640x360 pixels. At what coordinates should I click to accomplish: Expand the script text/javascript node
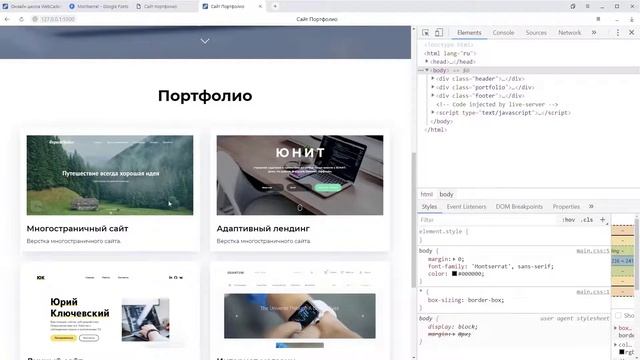433,113
